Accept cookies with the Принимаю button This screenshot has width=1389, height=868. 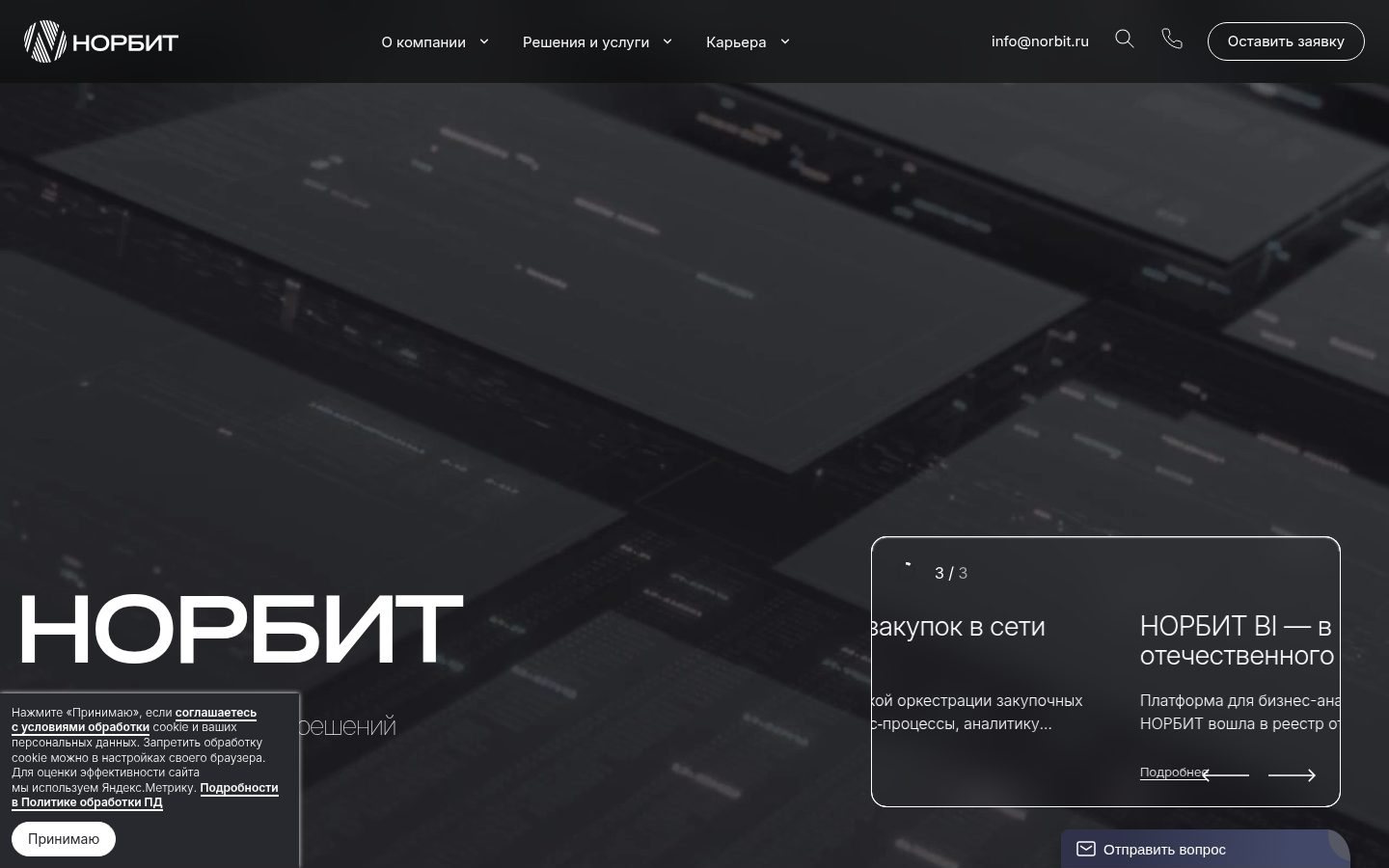pos(64,839)
